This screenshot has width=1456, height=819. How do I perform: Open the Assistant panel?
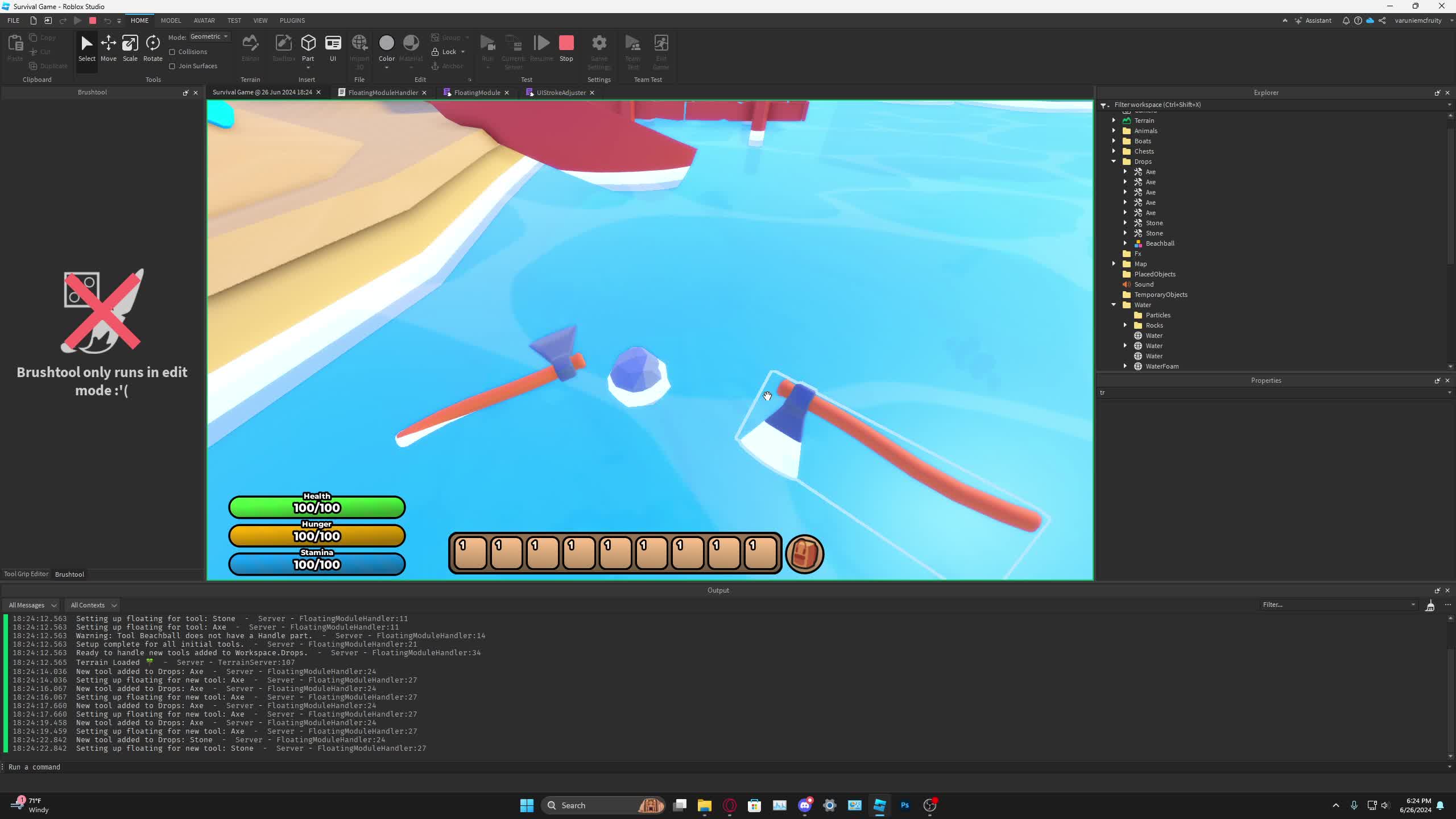point(1313,20)
